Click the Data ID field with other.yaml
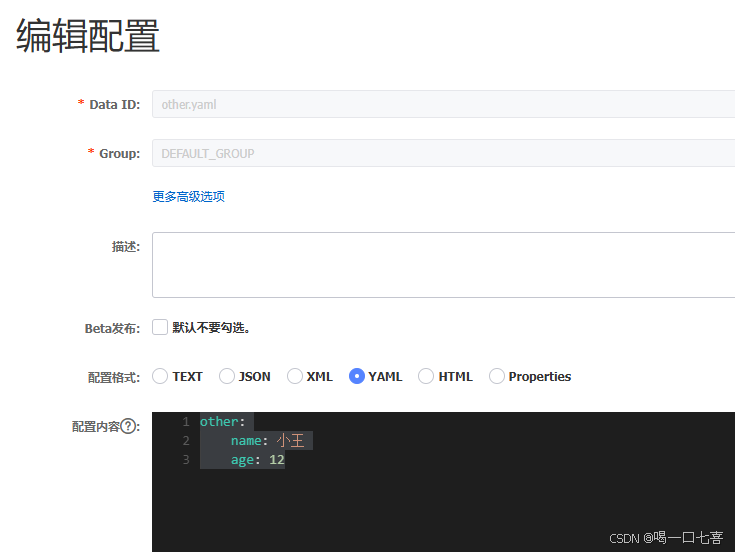735x552 pixels. point(443,104)
